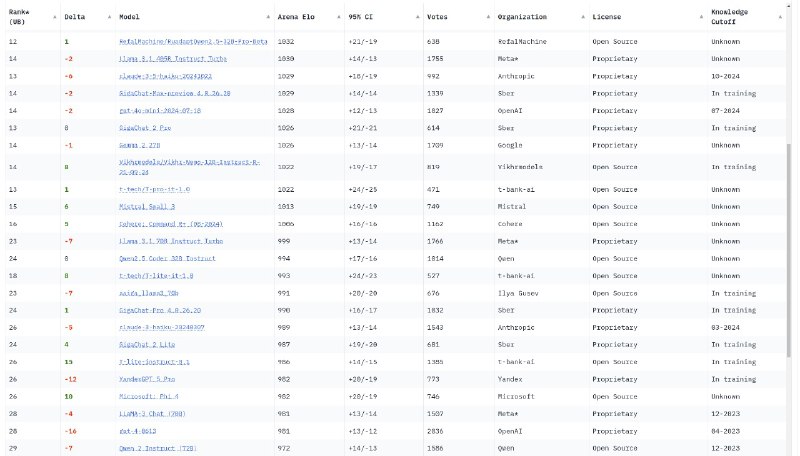Select the Delta value 15
This screenshot has width=800, height=456.
tap(68, 362)
